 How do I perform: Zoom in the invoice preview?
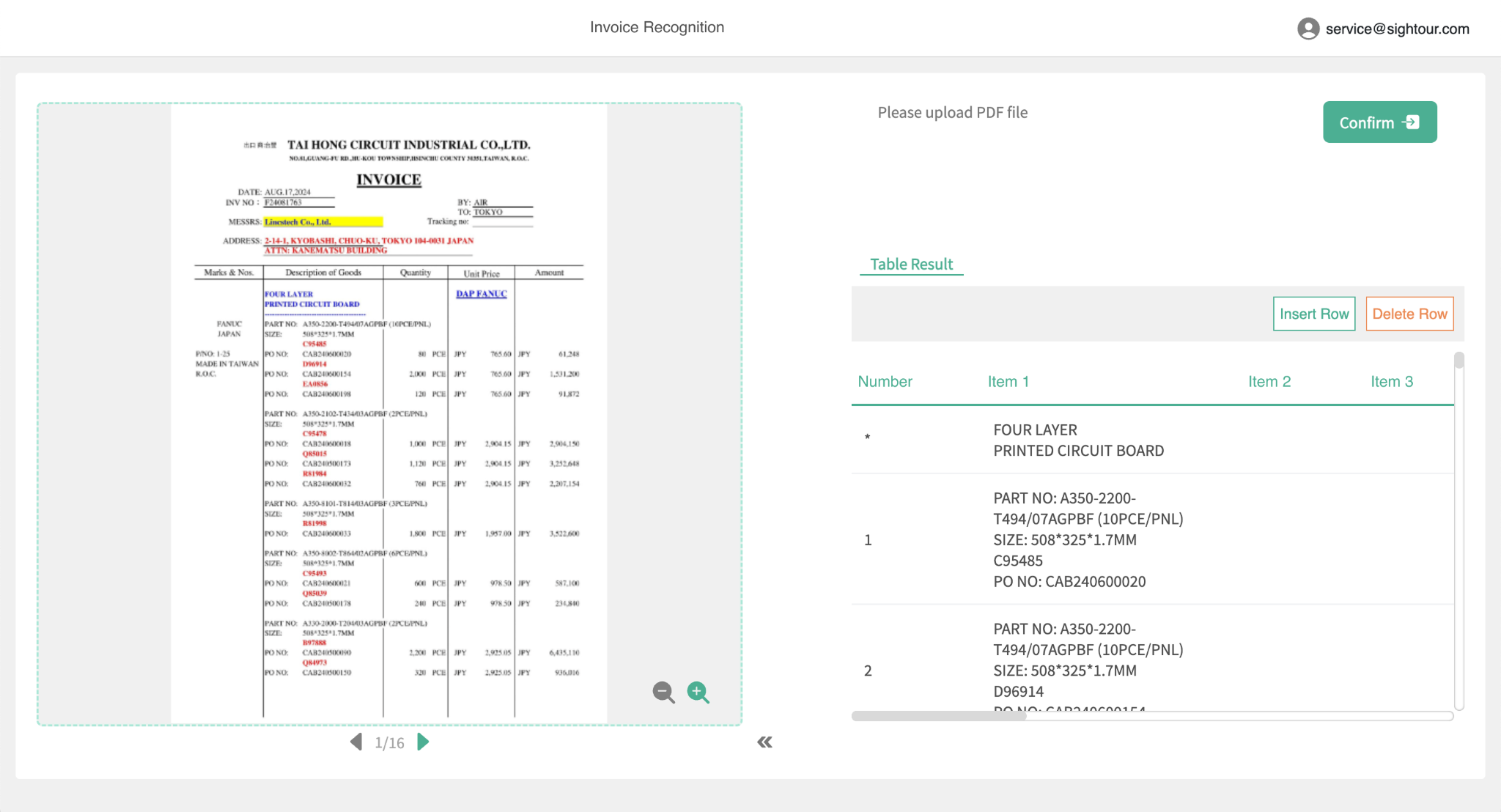pyautogui.click(x=698, y=692)
